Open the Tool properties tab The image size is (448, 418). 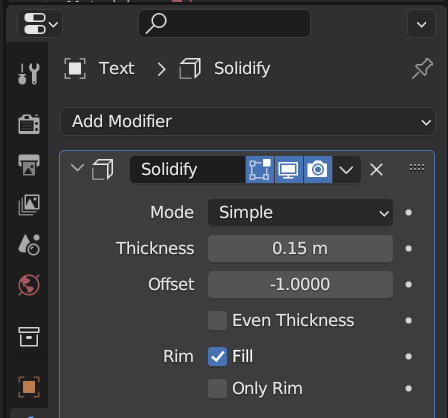click(x=29, y=74)
